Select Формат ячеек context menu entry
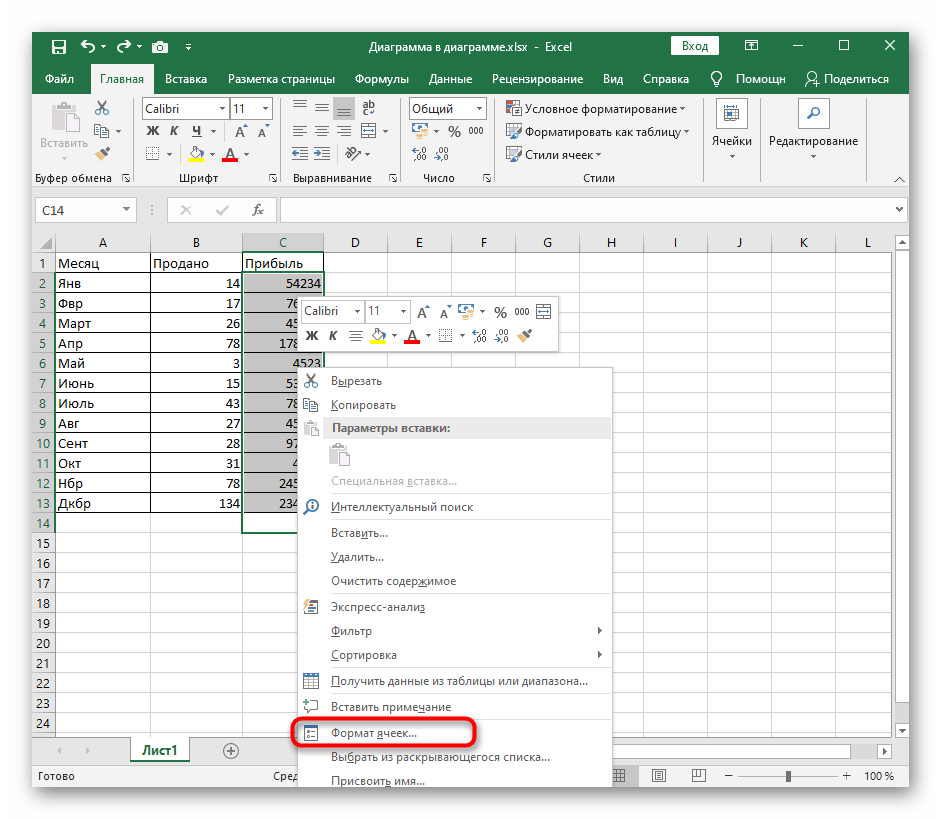 click(455, 733)
